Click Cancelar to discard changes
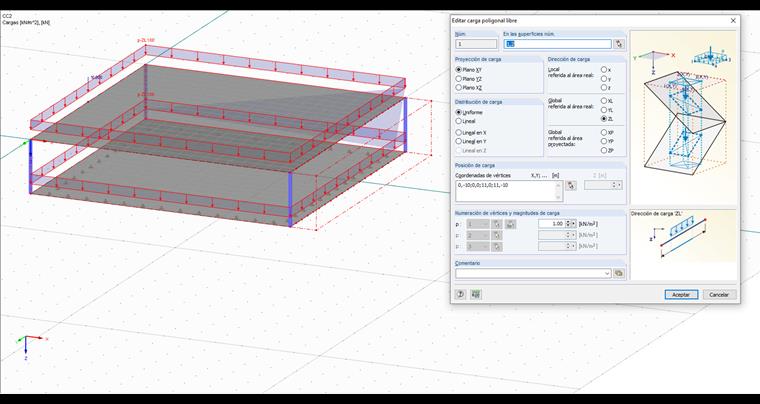Viewport: 760px width, 404px height. click(x=719, y=295)
